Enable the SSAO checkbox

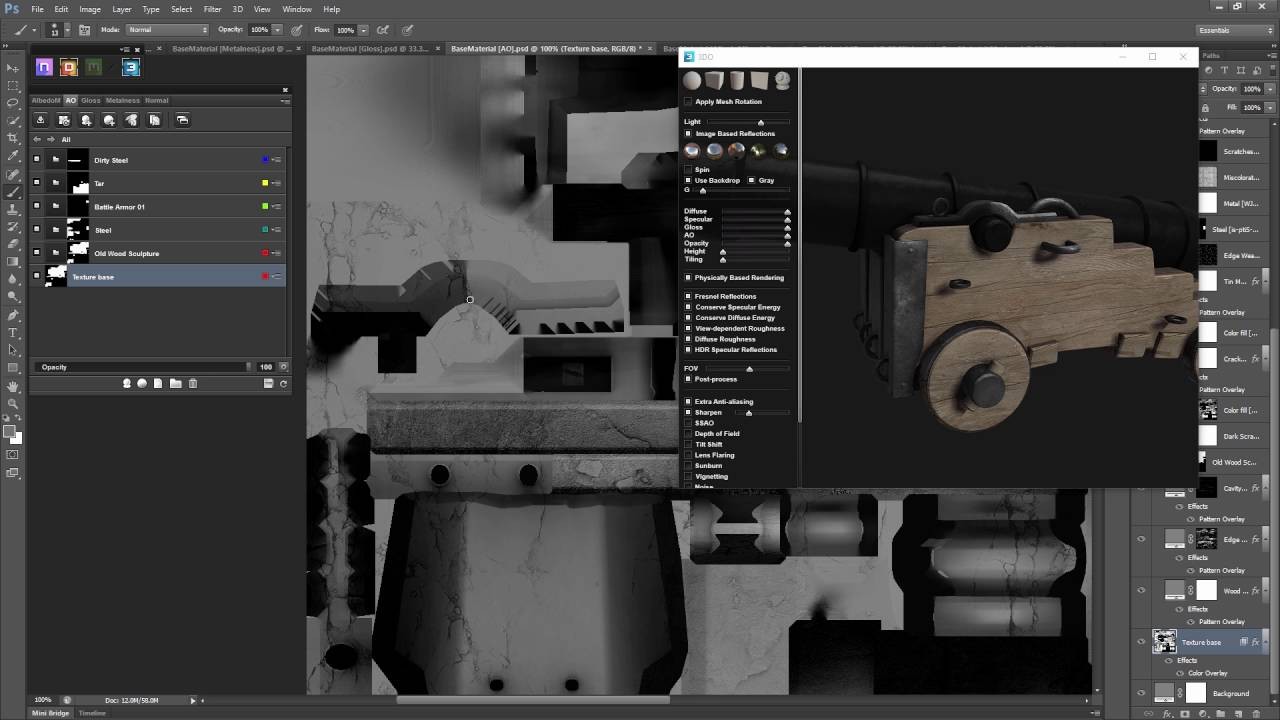pos(688,423)
